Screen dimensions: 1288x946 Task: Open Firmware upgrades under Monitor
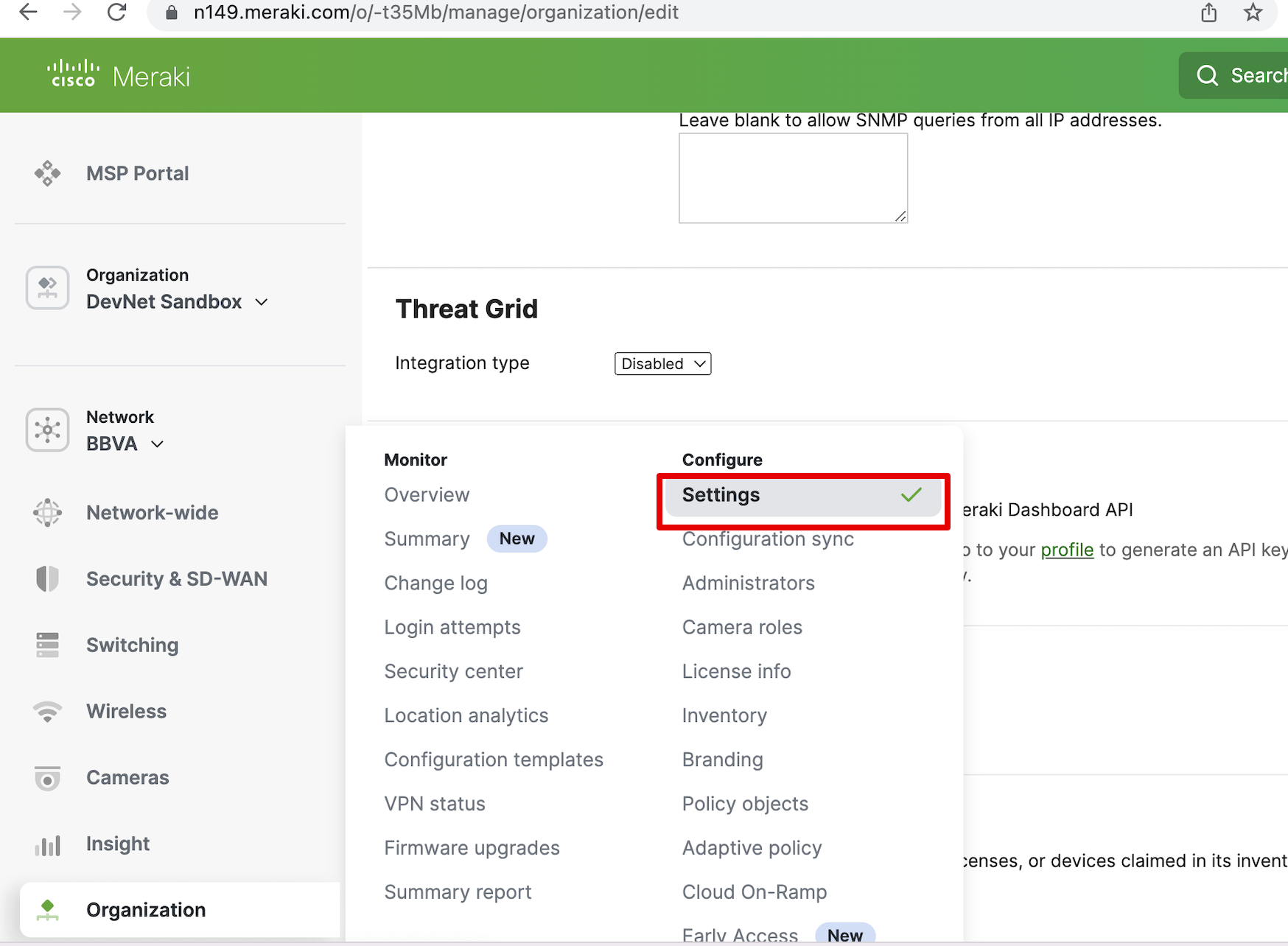[472, 848]
